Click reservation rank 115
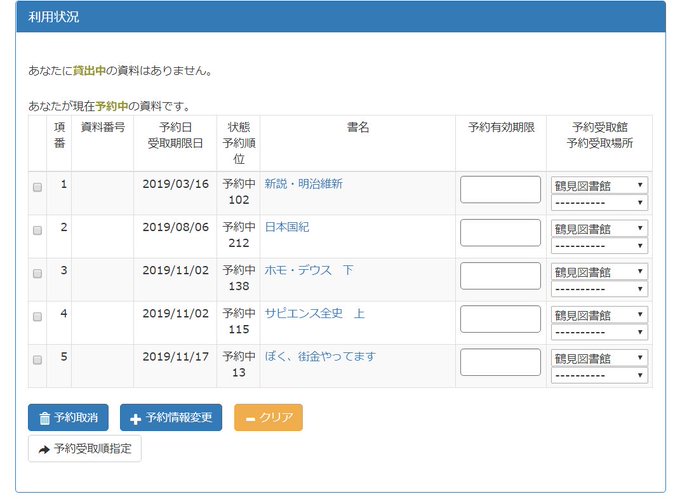The image size is (680, 499). click(239, 329)
